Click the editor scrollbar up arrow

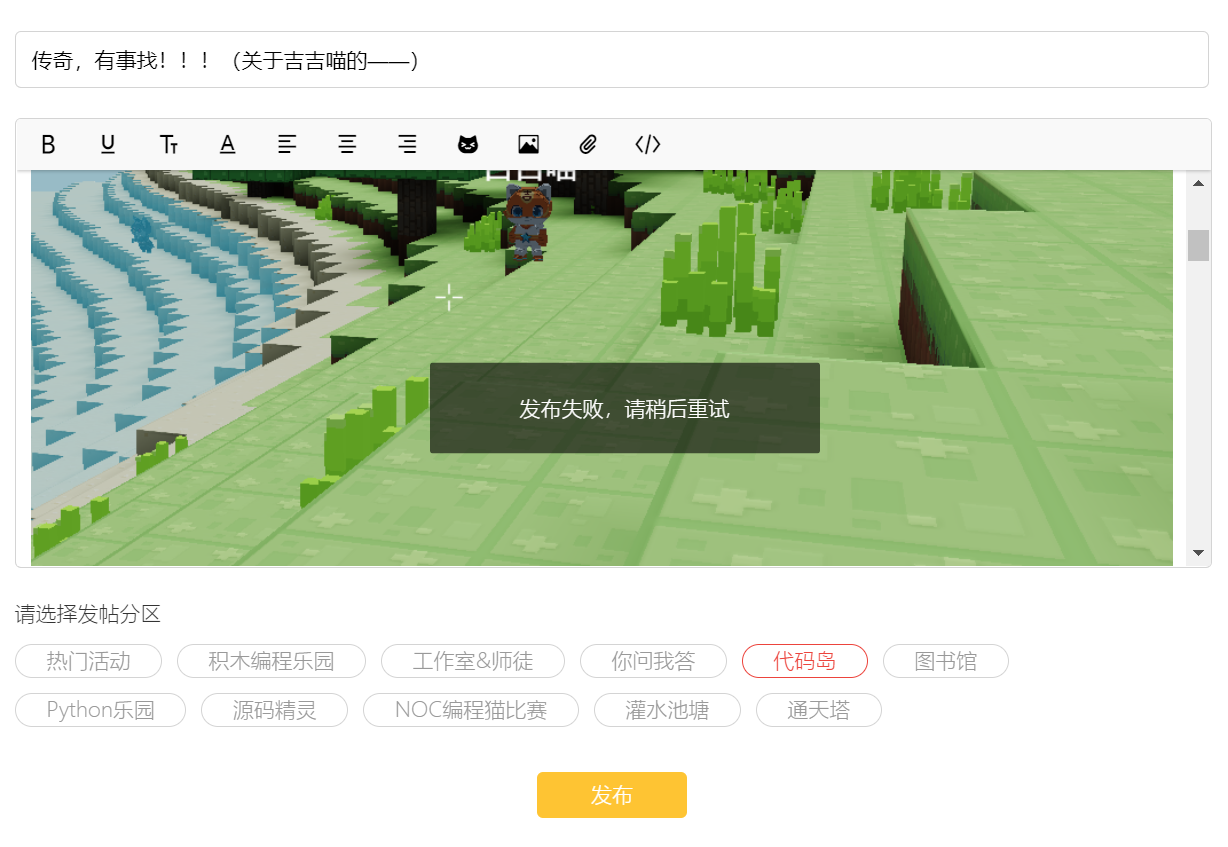[x=1198, y=183]
